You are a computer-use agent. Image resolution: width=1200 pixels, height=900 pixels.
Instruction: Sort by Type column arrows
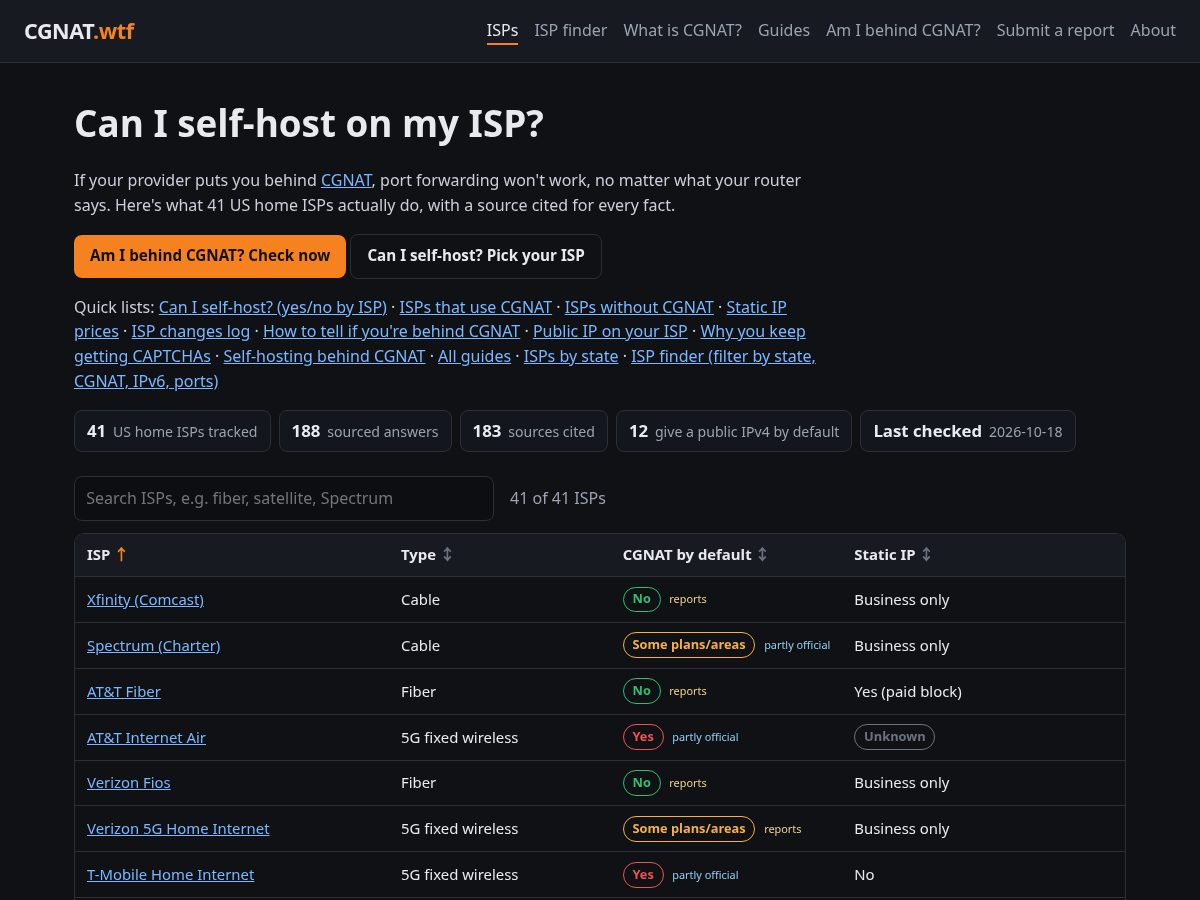point(447,554)
